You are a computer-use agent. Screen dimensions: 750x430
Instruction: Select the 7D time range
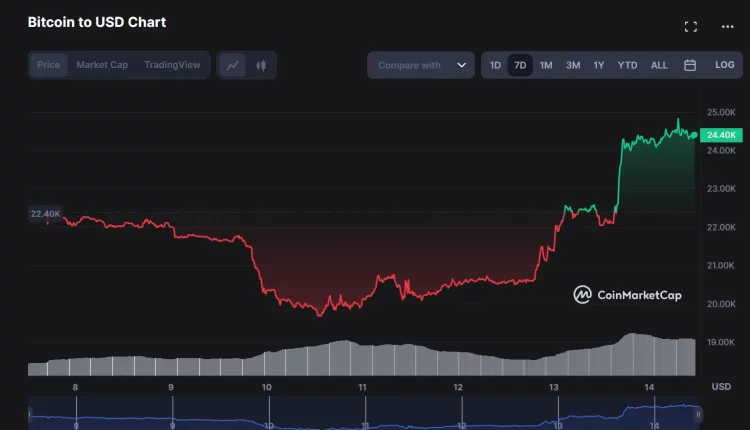520,65
